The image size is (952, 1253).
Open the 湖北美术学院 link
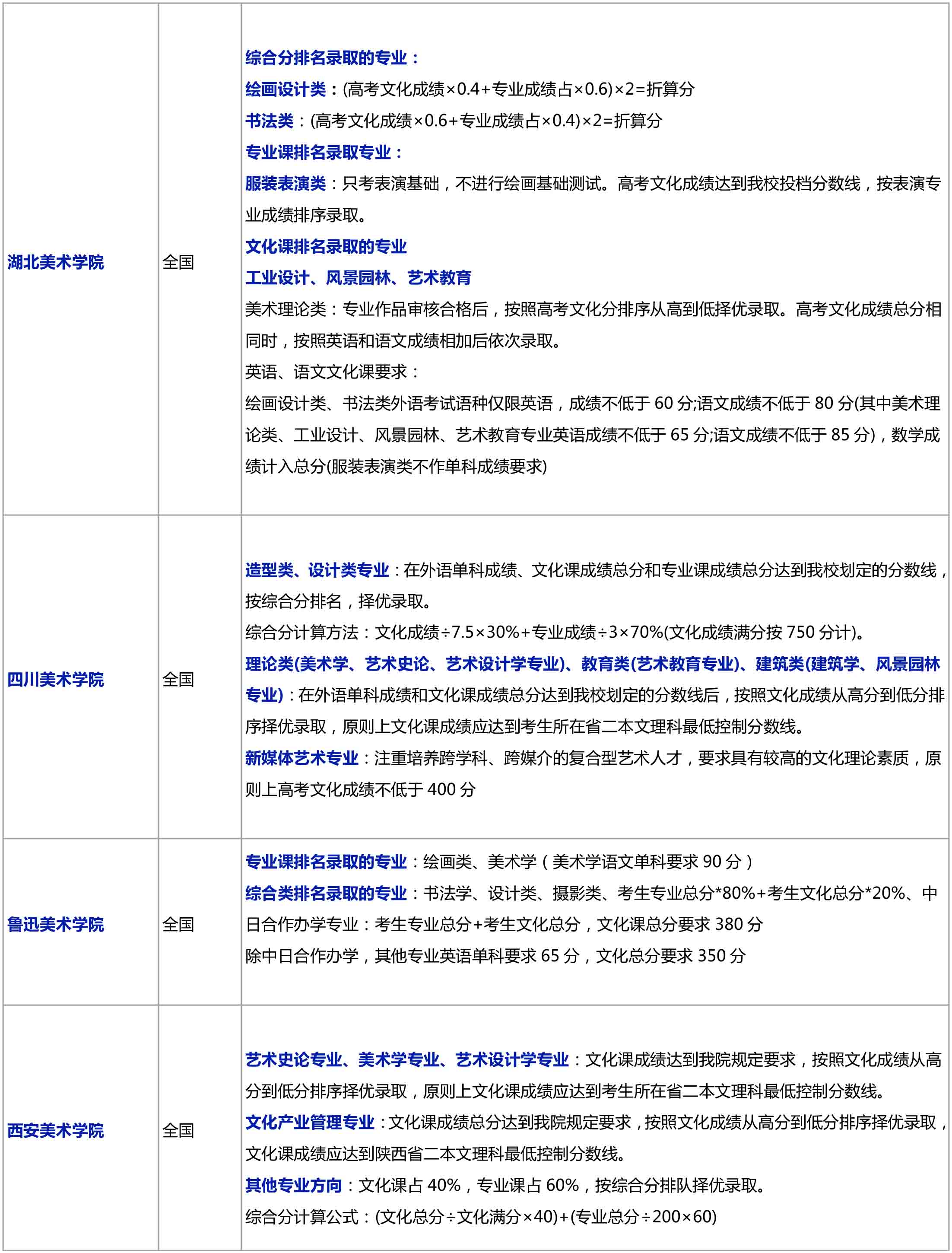(56, 262)
